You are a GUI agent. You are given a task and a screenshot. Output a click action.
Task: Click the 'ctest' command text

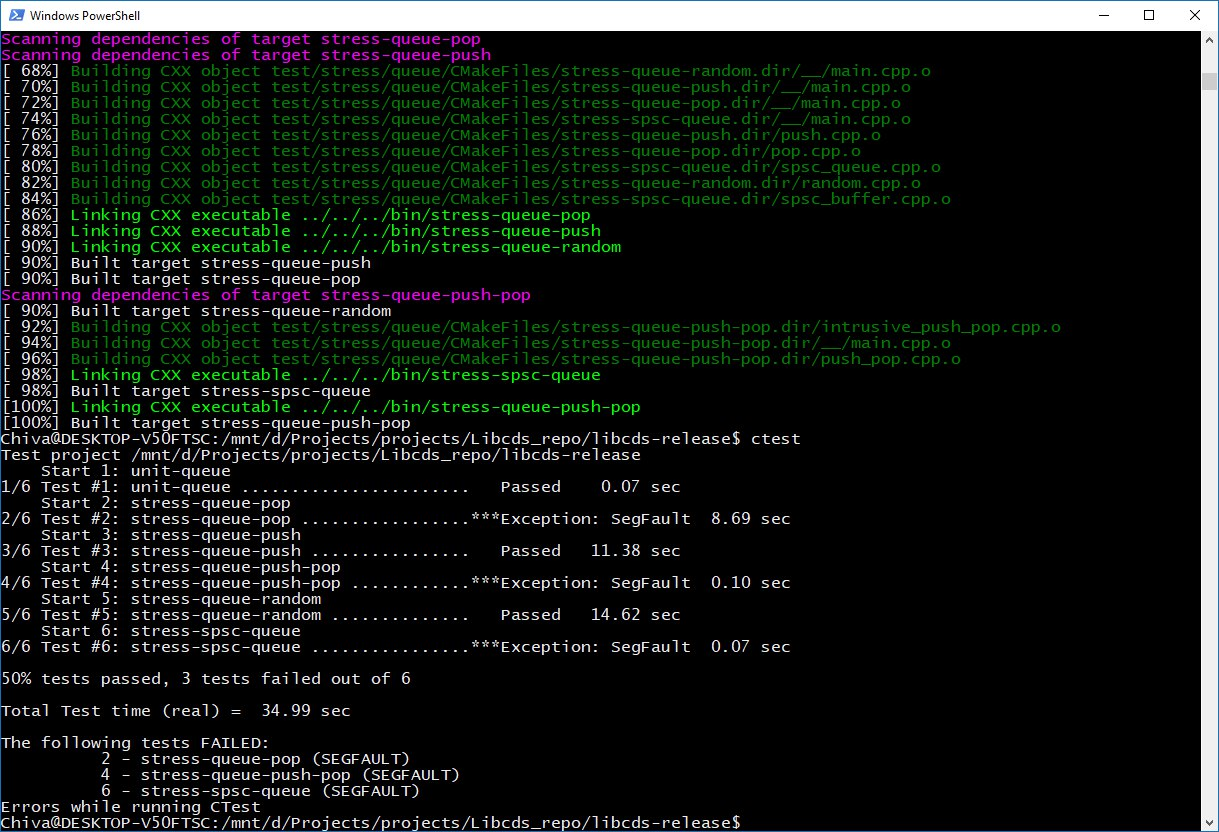776,439
